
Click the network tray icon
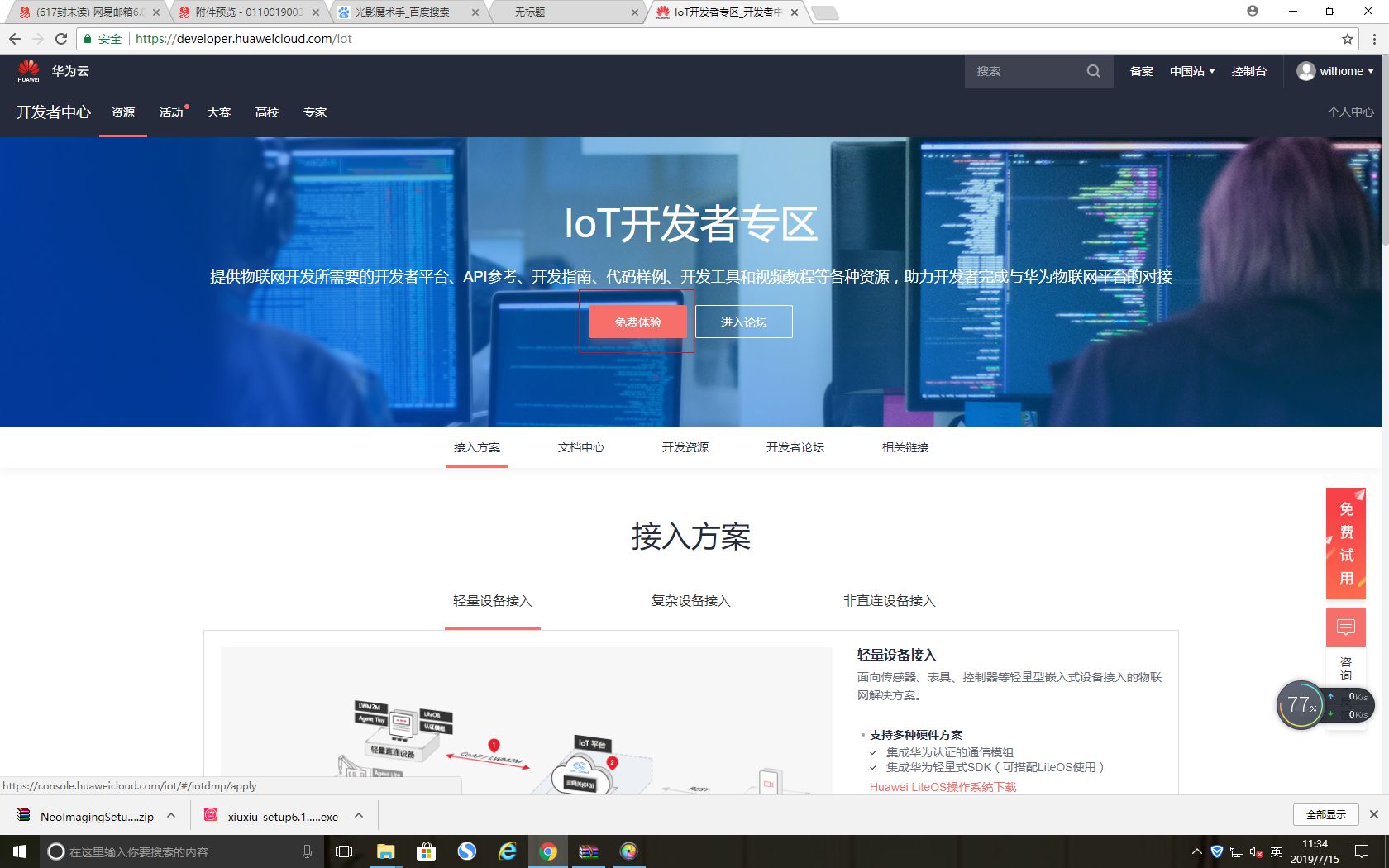[1237, 851]
